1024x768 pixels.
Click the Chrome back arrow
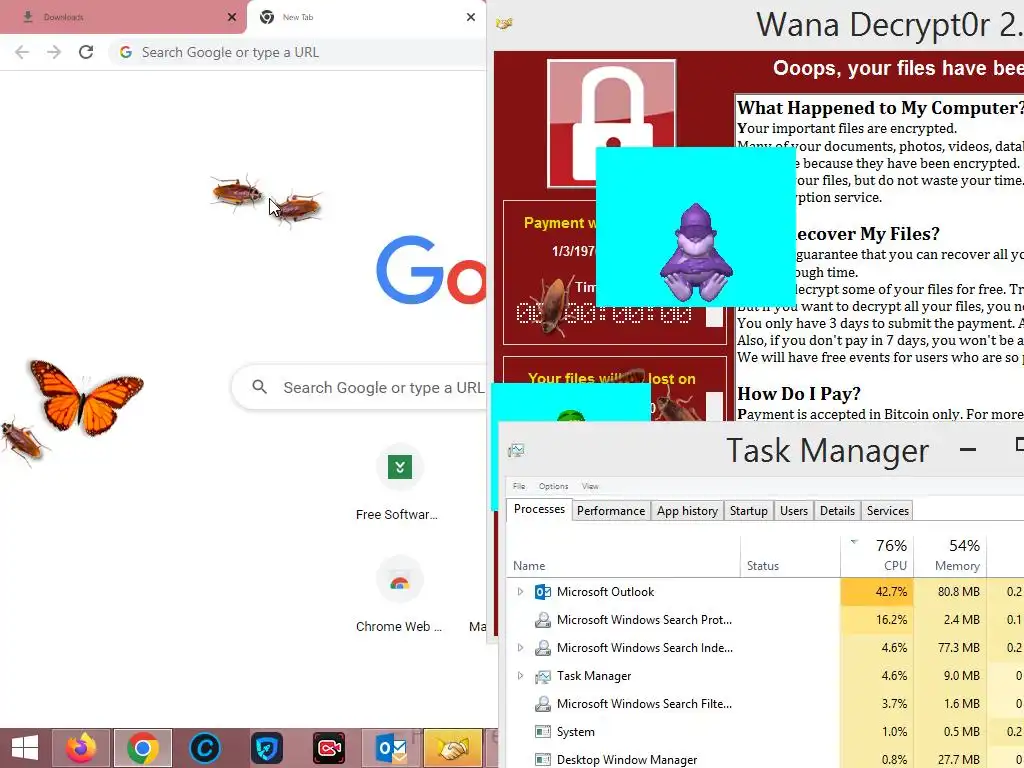coord(22,52)
